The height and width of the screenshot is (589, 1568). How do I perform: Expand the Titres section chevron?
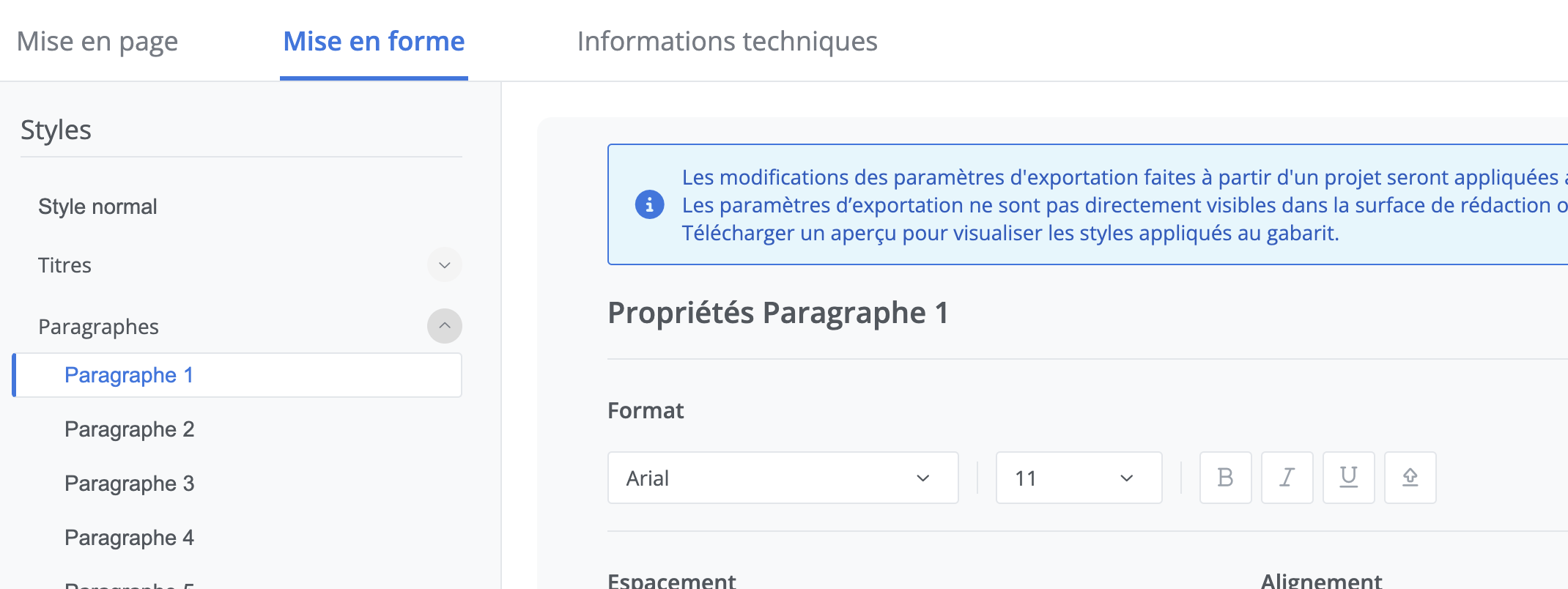click(444, 264)
